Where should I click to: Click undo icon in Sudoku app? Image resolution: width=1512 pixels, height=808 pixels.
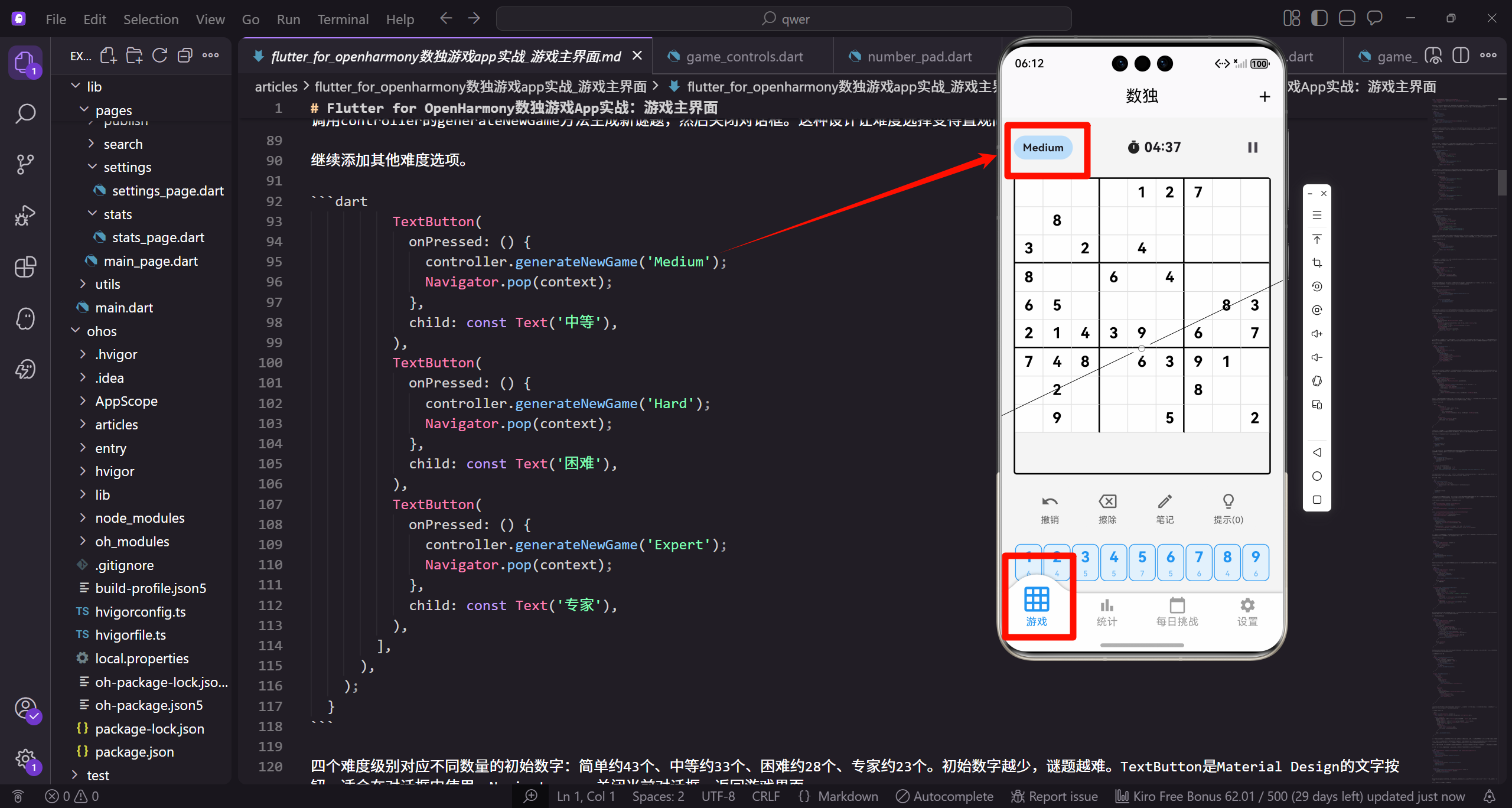pos(1050,509)
